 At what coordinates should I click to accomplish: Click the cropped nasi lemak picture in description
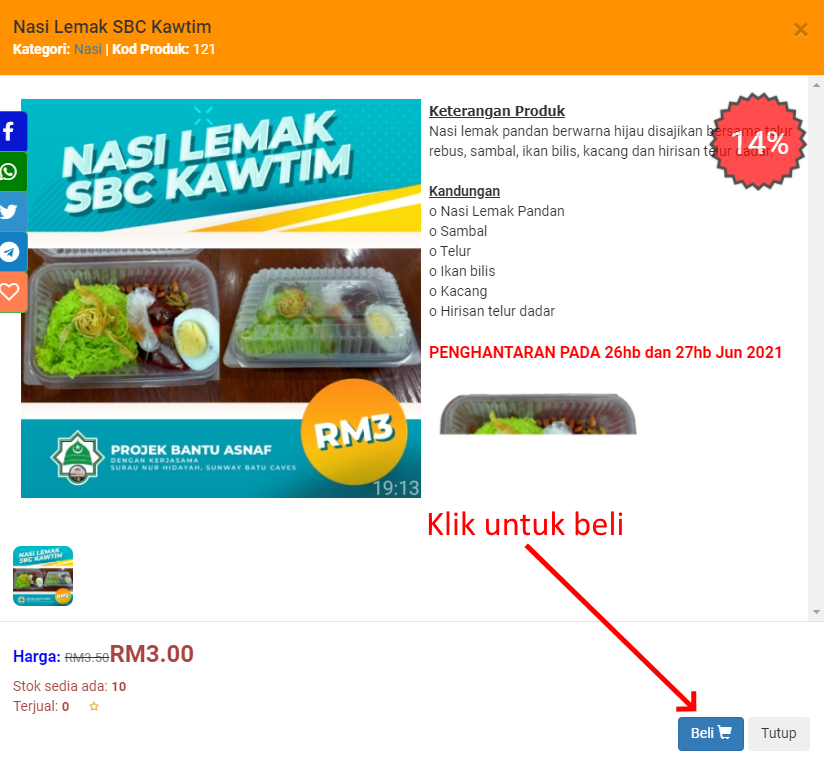click(538, 414)
